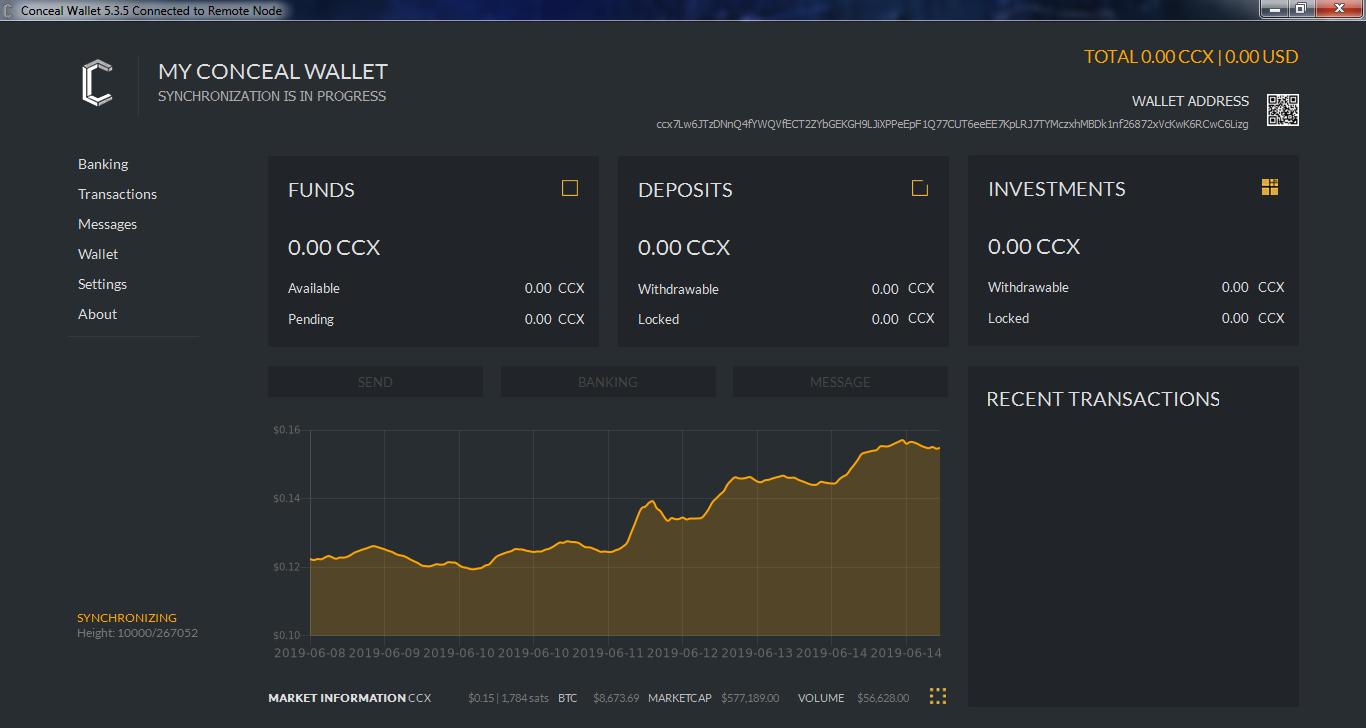The image size is (1366, 728).
Task: Click the Deposits panel icon
Action: pyautogui.click(x=920, y=188)
